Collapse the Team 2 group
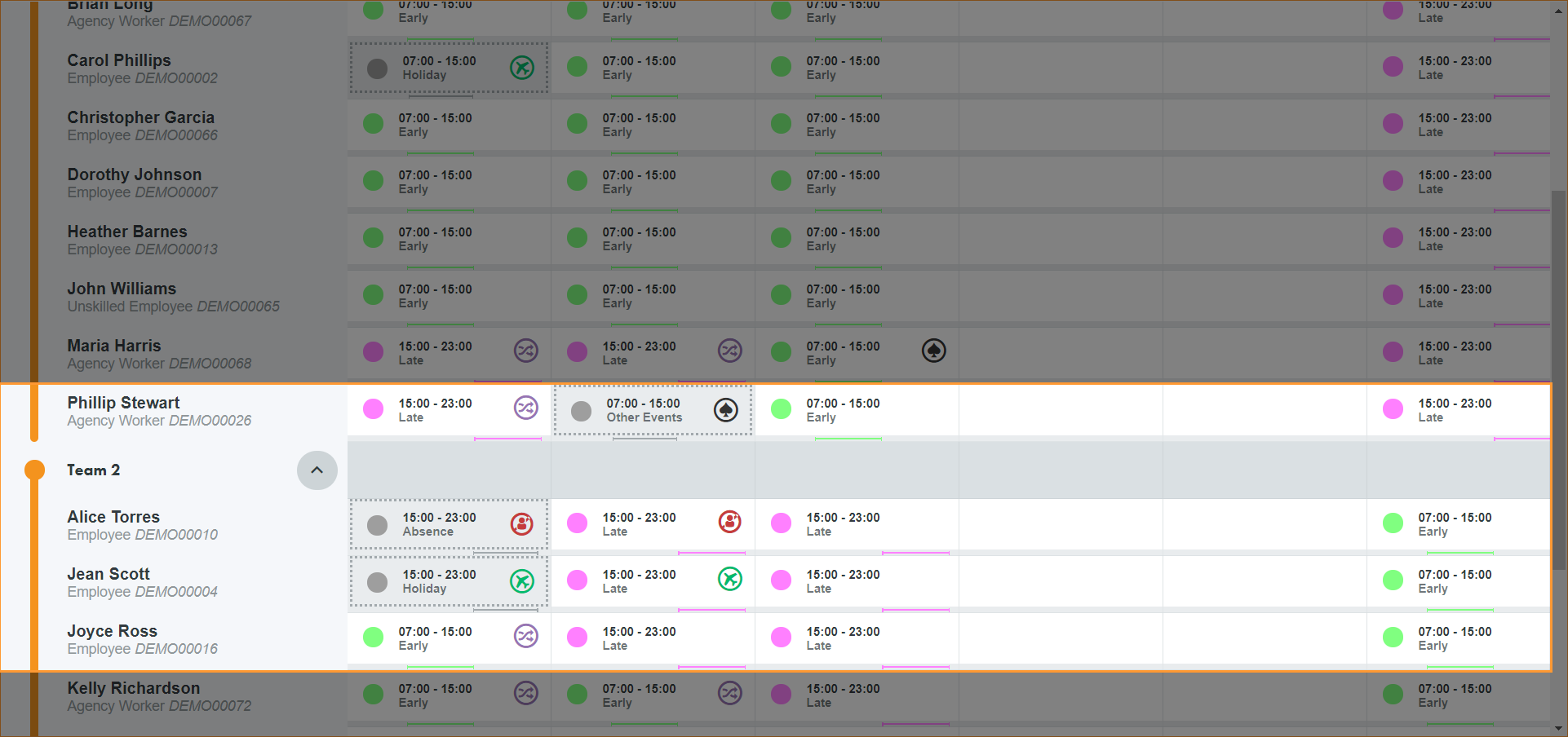This screenshot has width=1568, height=737. coord(317,470)
